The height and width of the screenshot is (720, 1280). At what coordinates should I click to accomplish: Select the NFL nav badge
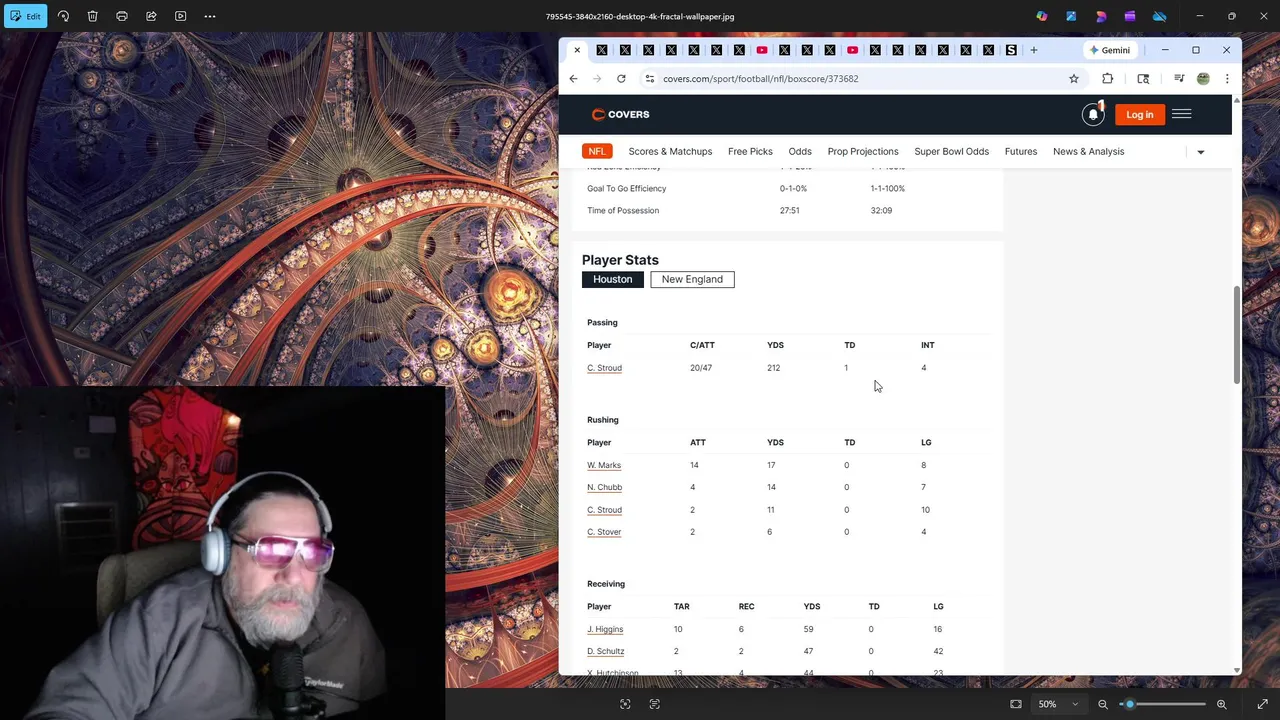coord(597,151)
